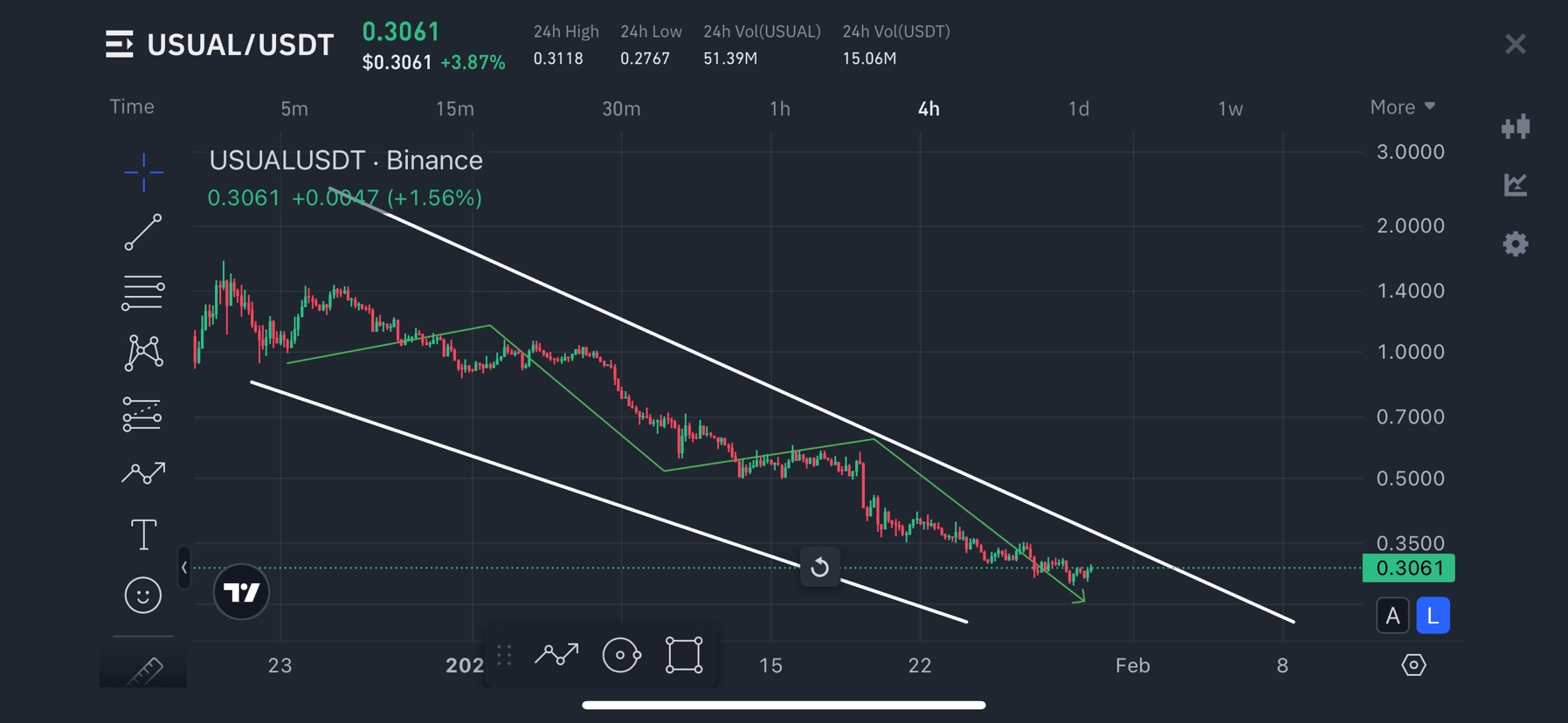Collapse the drawing tools sidebar arrow

184,568
